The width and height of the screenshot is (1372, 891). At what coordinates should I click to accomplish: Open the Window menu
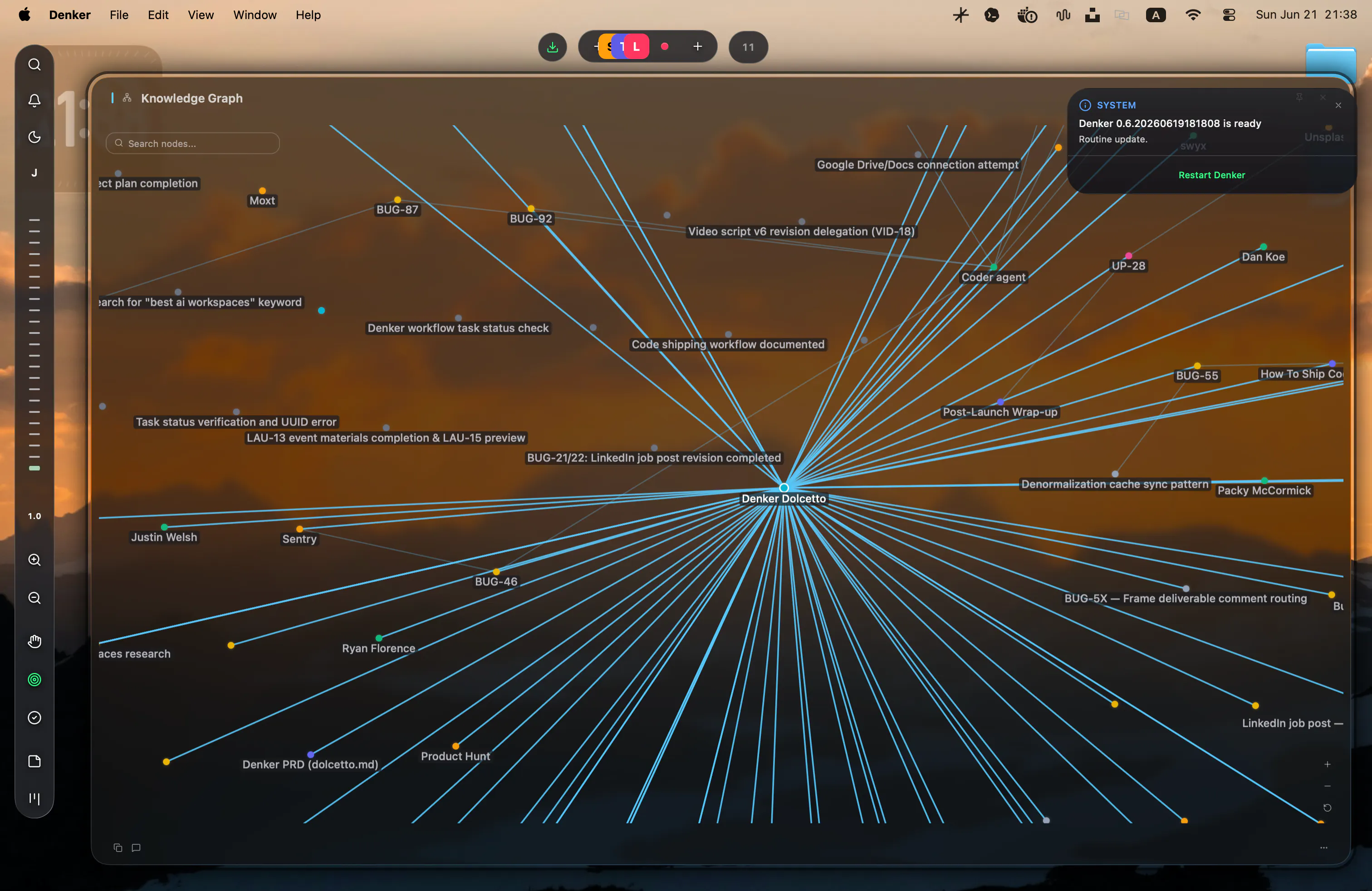click(255, 15)
